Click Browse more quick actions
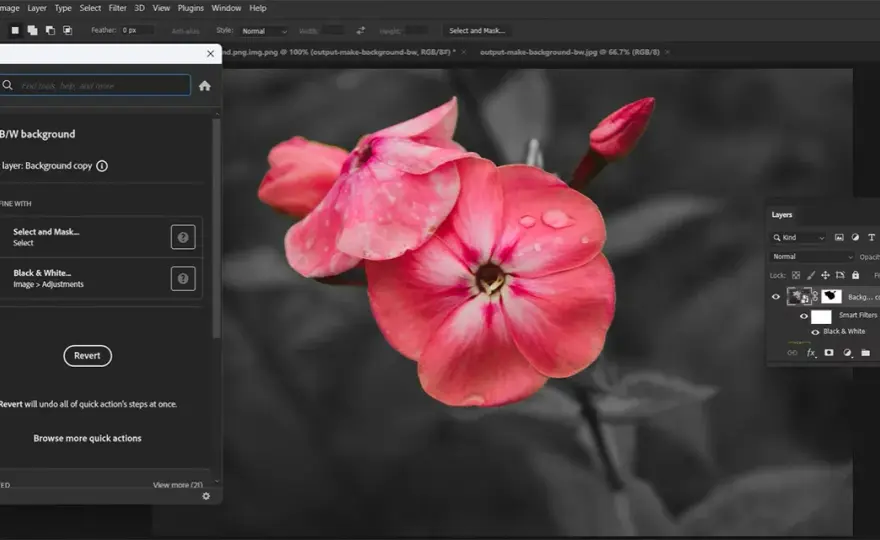Screen dimensions: 880x540 tap(88, 438)
